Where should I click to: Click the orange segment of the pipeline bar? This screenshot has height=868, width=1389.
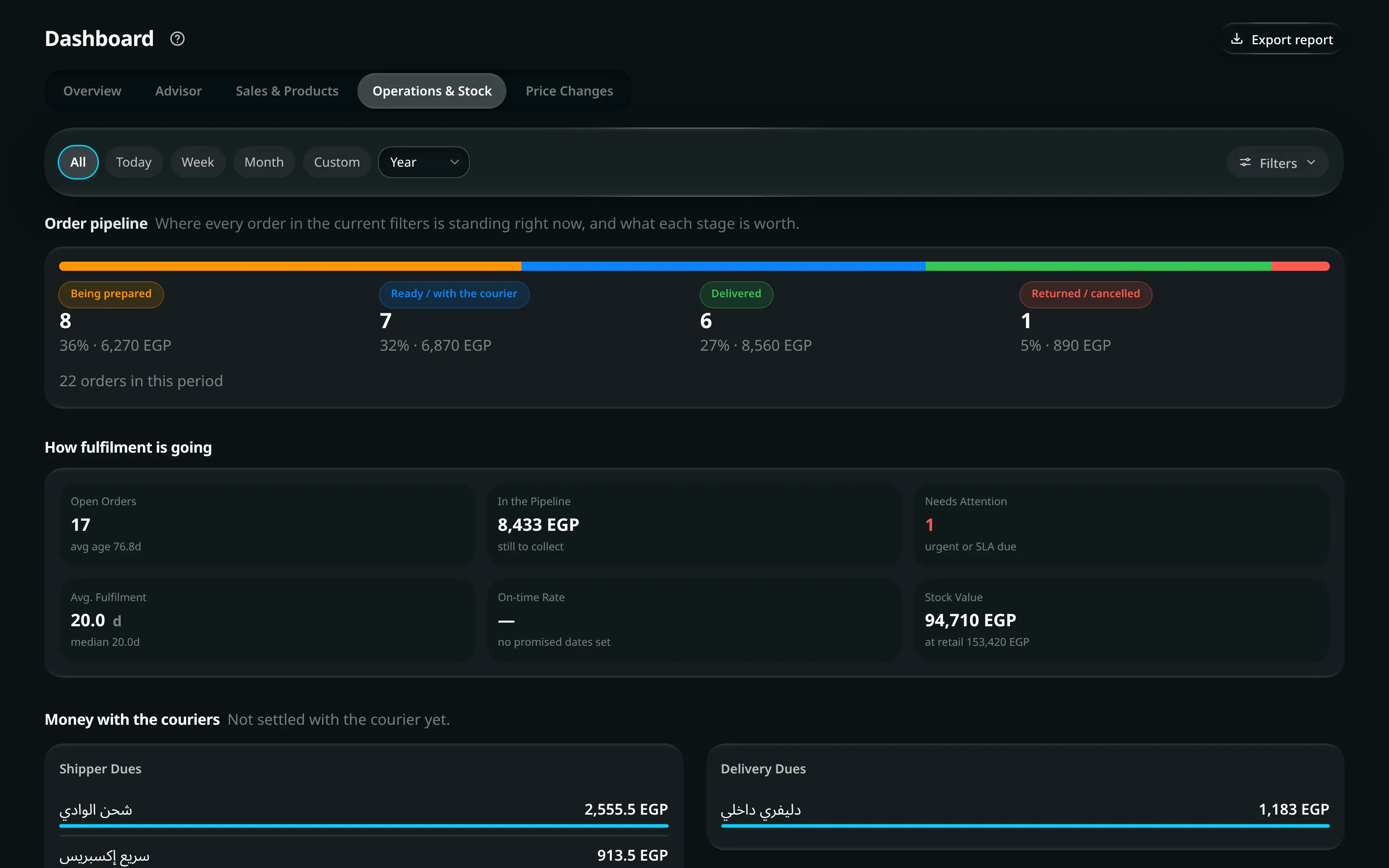coord(290,266)
